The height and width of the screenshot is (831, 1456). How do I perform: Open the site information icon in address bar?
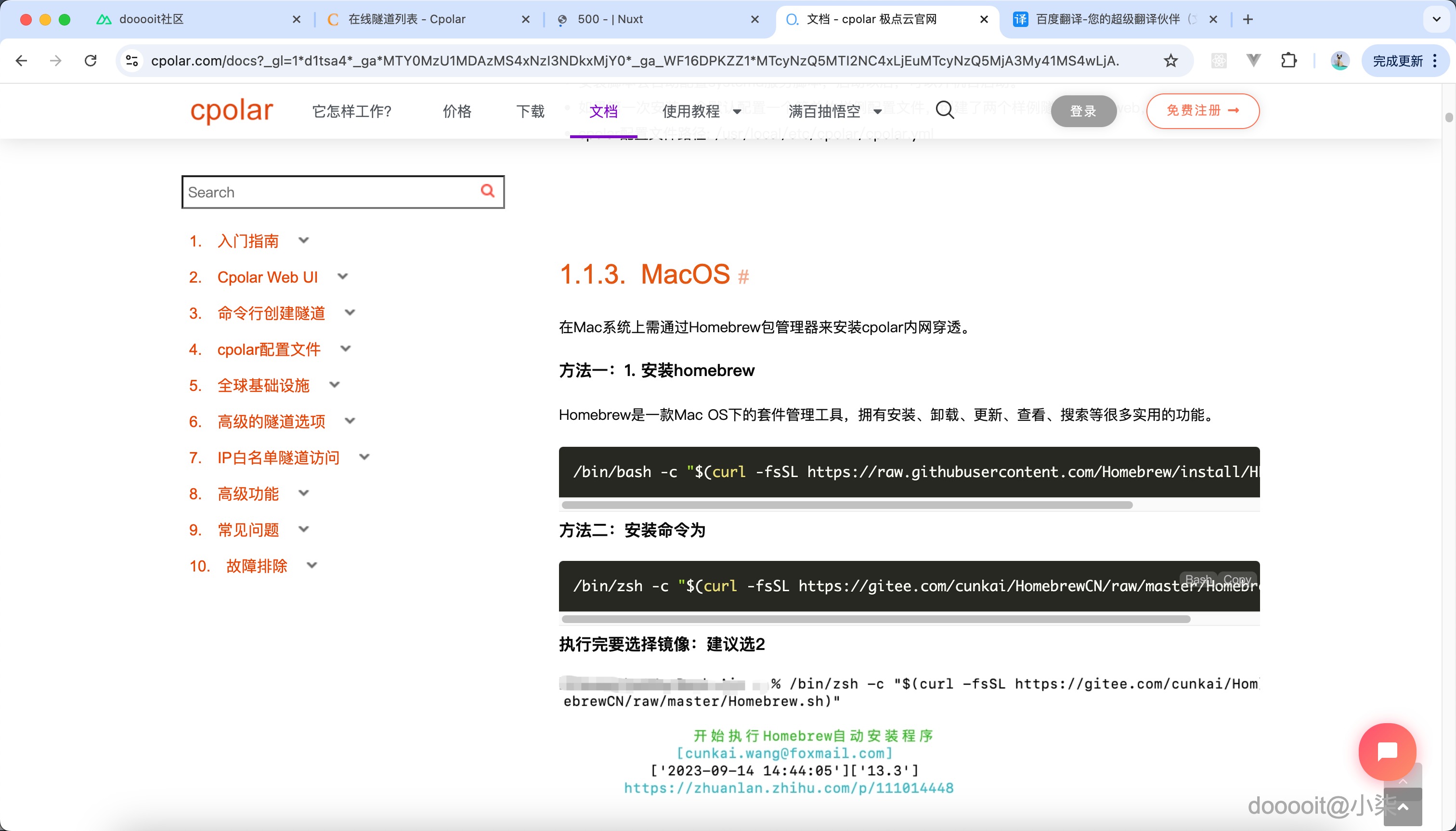[131, 61]
